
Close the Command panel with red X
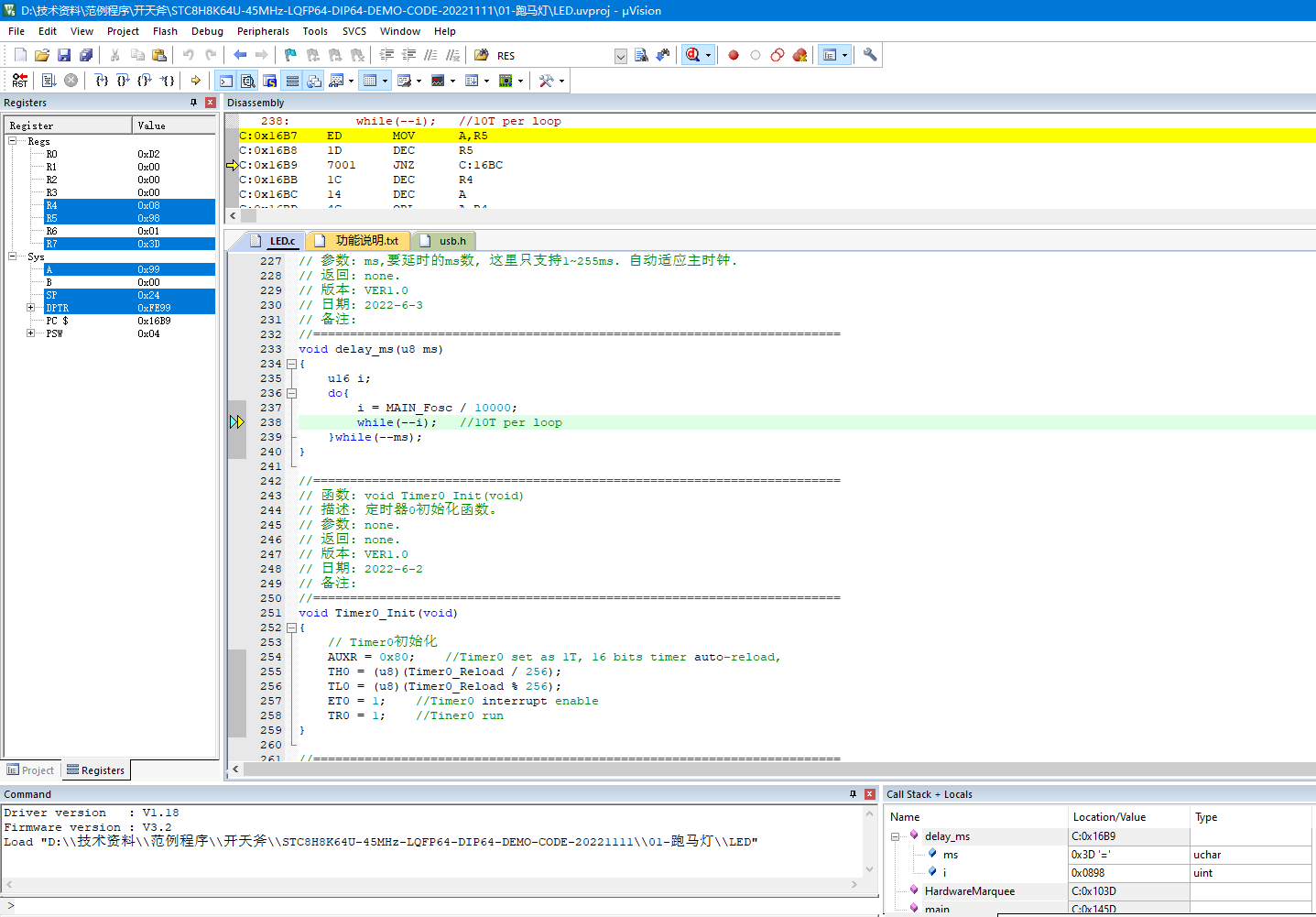[x=870, y=794]
